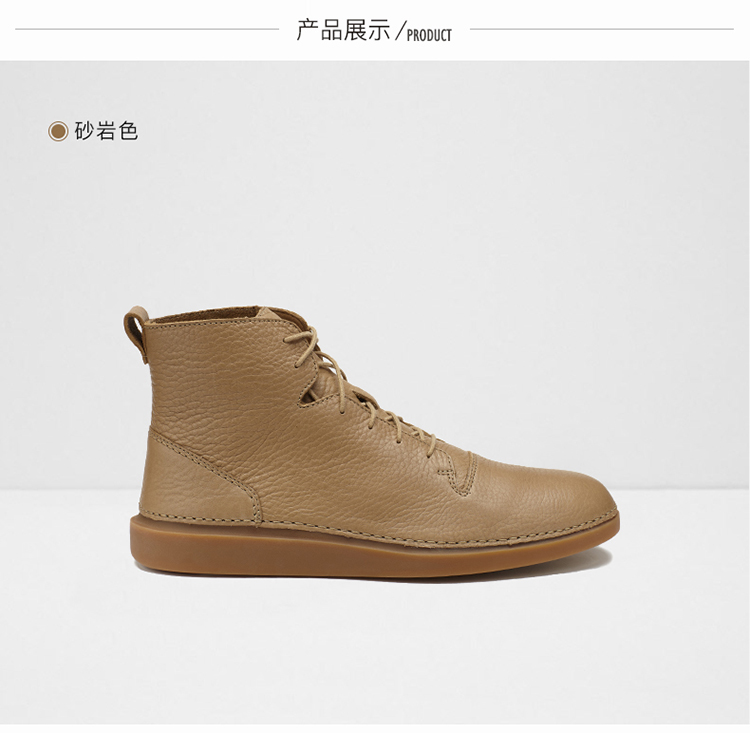
Task: Click the divider line right of heading
Action: pos(602,29)
